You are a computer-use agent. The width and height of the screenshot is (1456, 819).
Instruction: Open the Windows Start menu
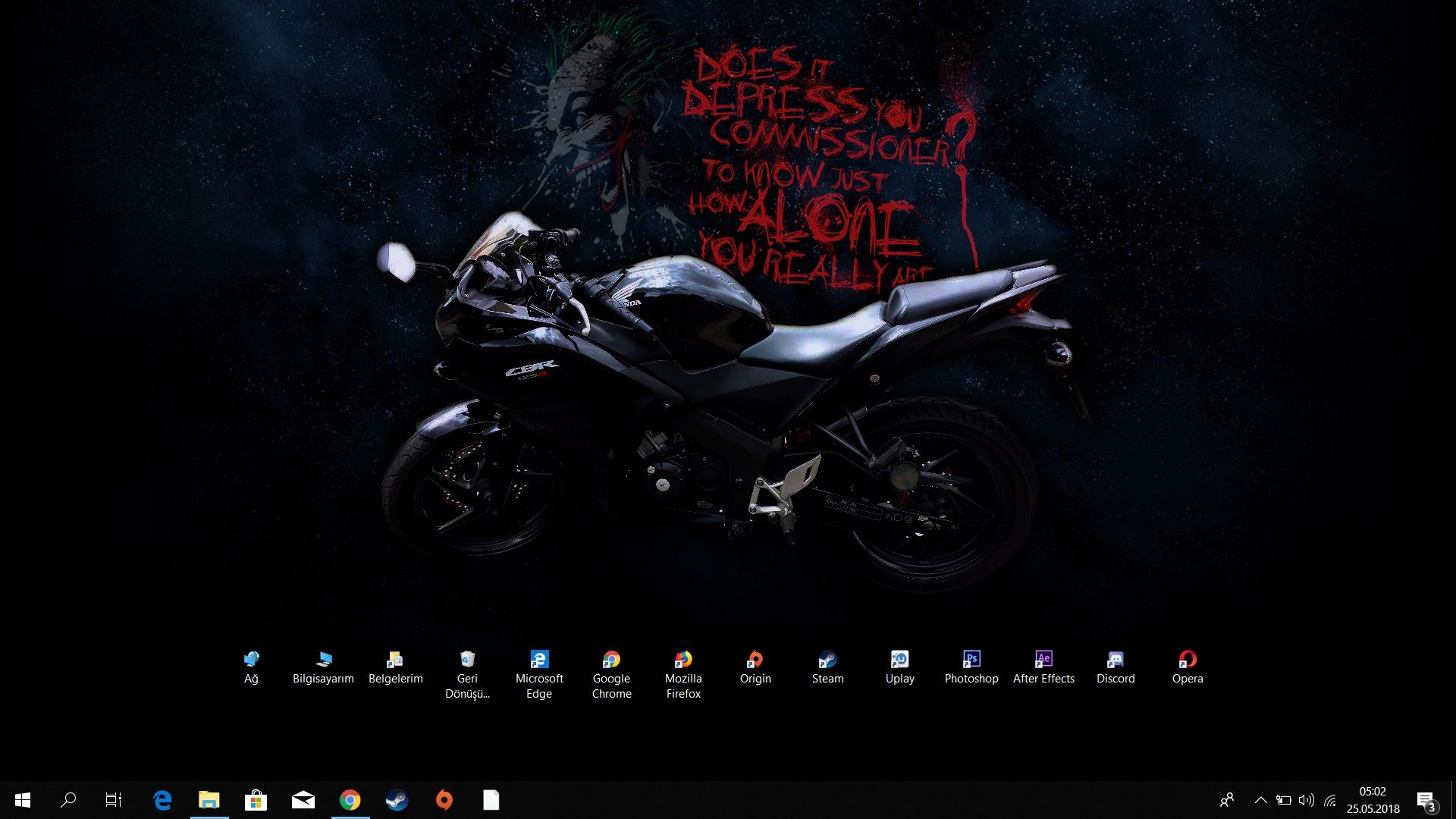tap(23, 800)
